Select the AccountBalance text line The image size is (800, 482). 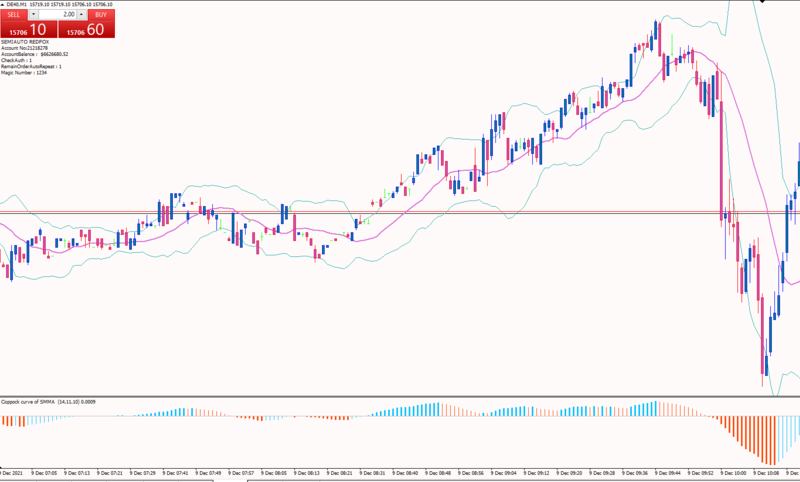click(35, 54)
